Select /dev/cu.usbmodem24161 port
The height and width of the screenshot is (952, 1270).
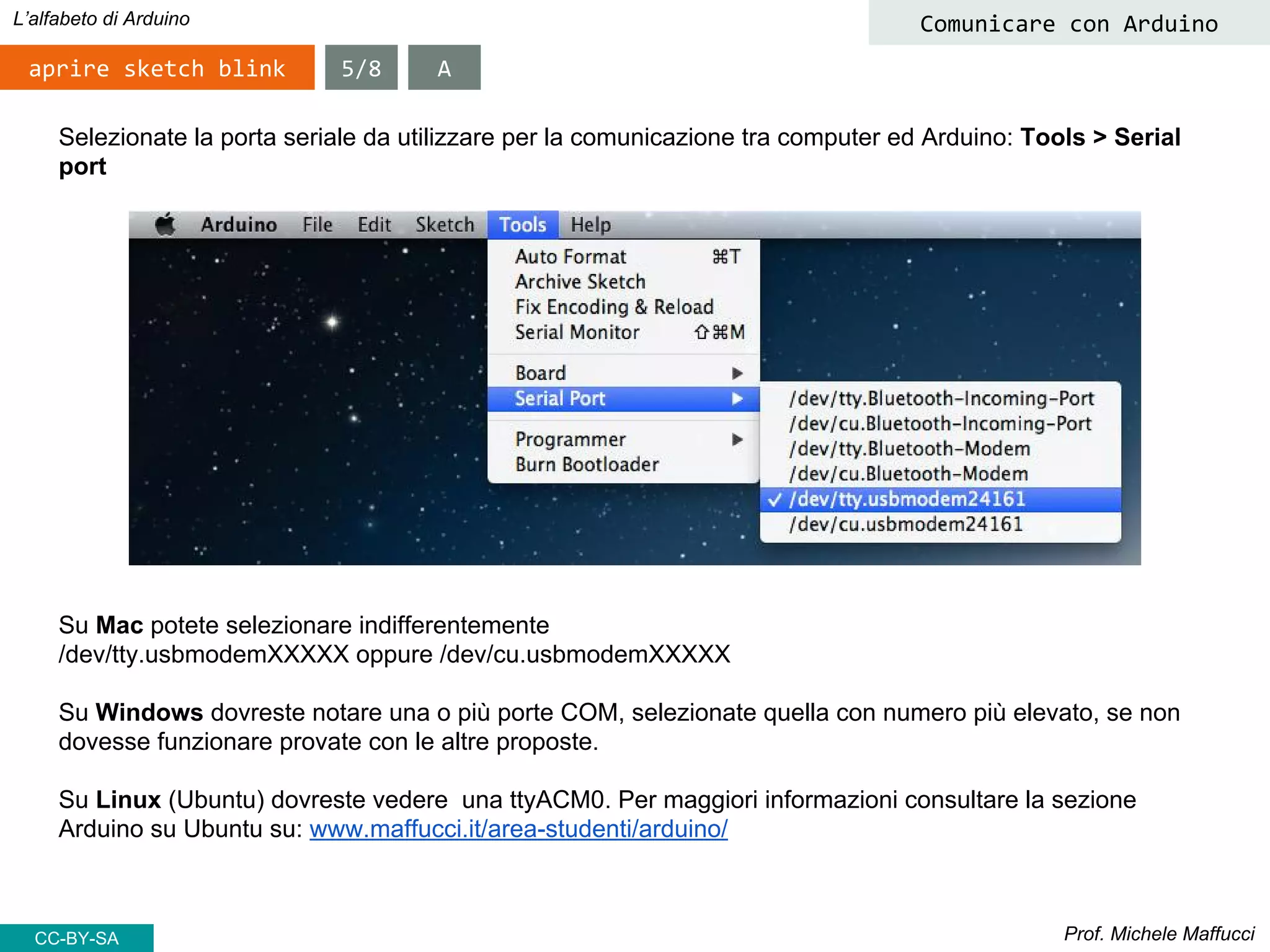pyautogui.click(x=941, y=524)
